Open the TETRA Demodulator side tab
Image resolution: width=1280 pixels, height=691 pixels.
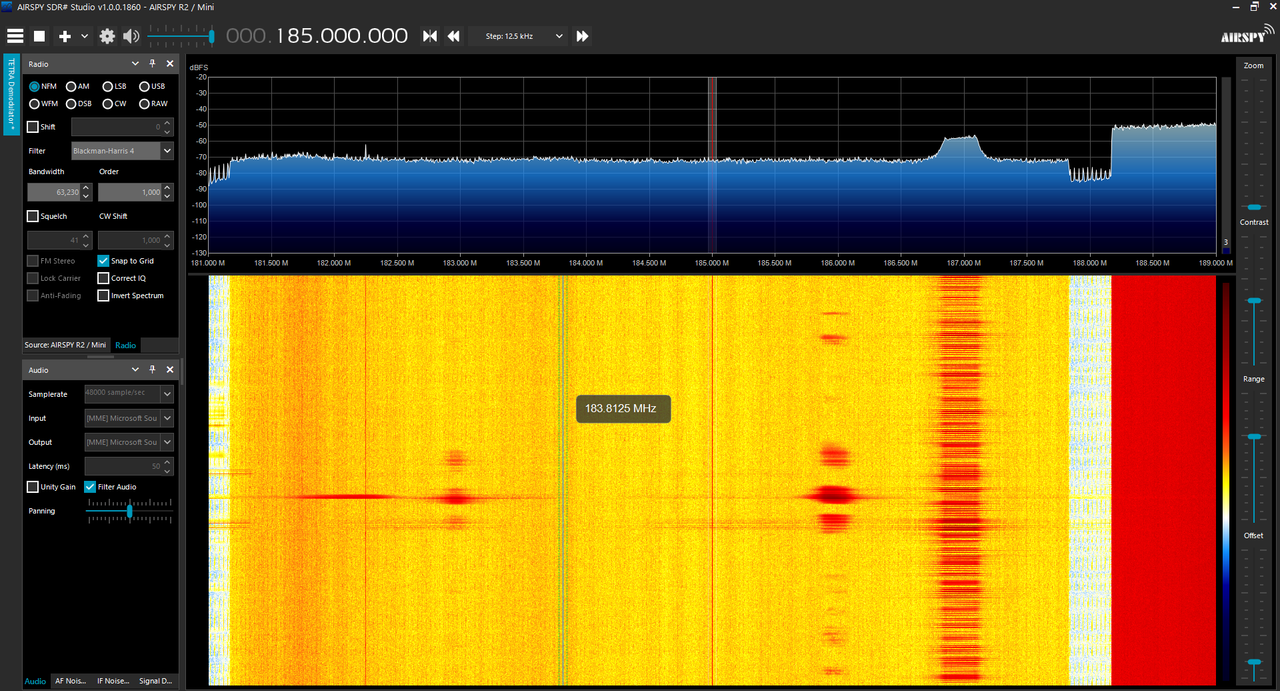pyautogui.click(x=11, y=96)
